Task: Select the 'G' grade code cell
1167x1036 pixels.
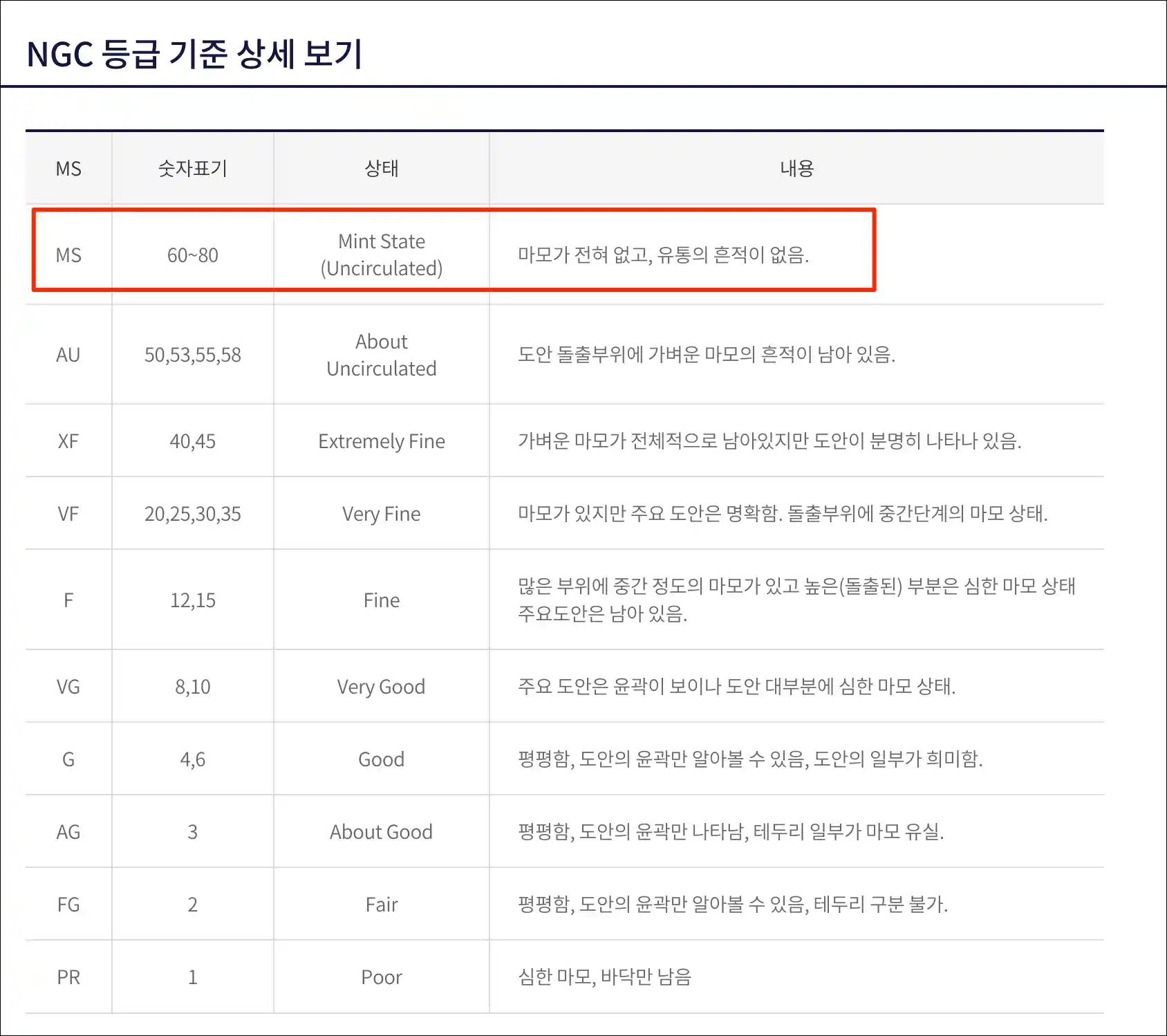Action: point(68,759)
